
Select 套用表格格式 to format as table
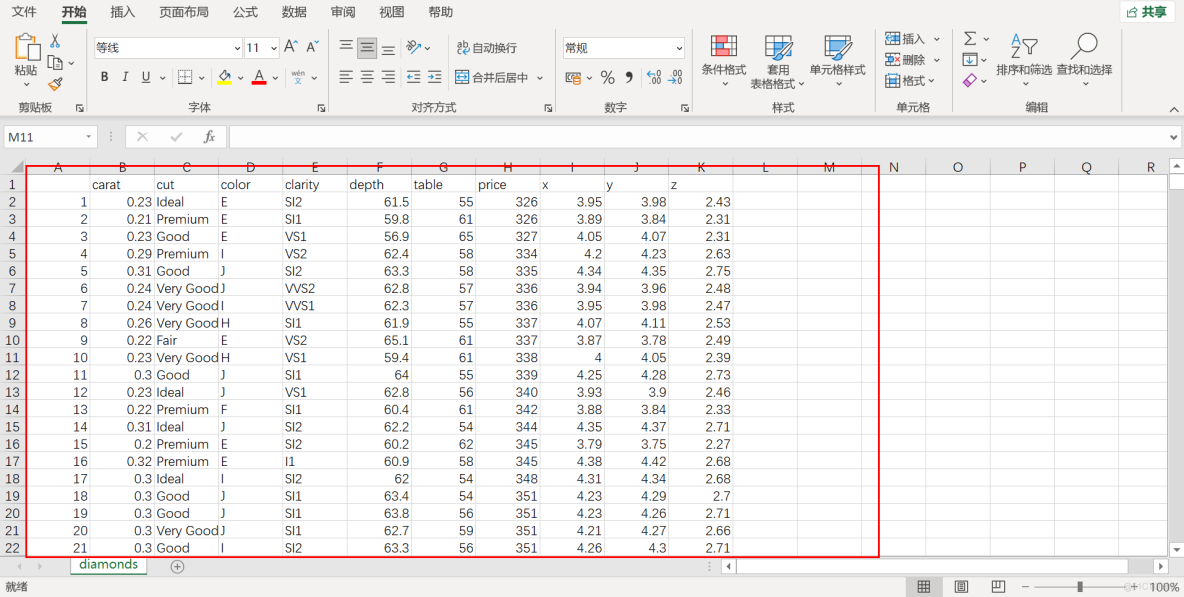pos(778,62)
